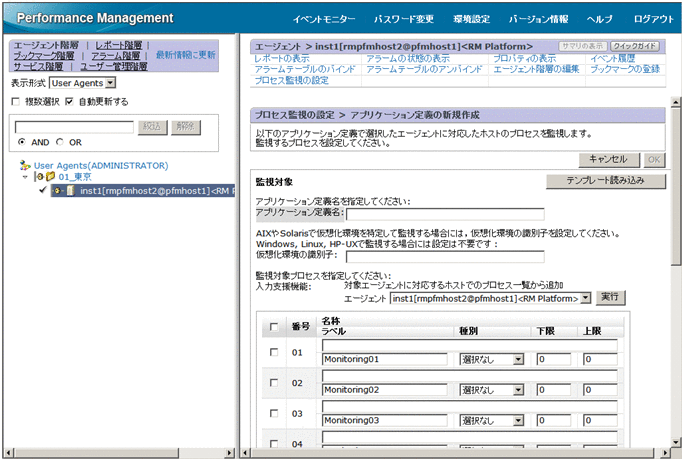685x463 pixels.
Task: Select the OR radio button
Action: tap(62, 143)
